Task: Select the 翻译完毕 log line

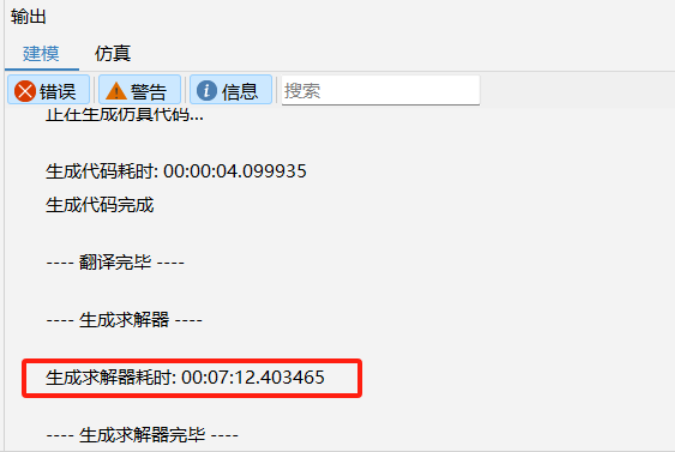Action: pos(115,262)
